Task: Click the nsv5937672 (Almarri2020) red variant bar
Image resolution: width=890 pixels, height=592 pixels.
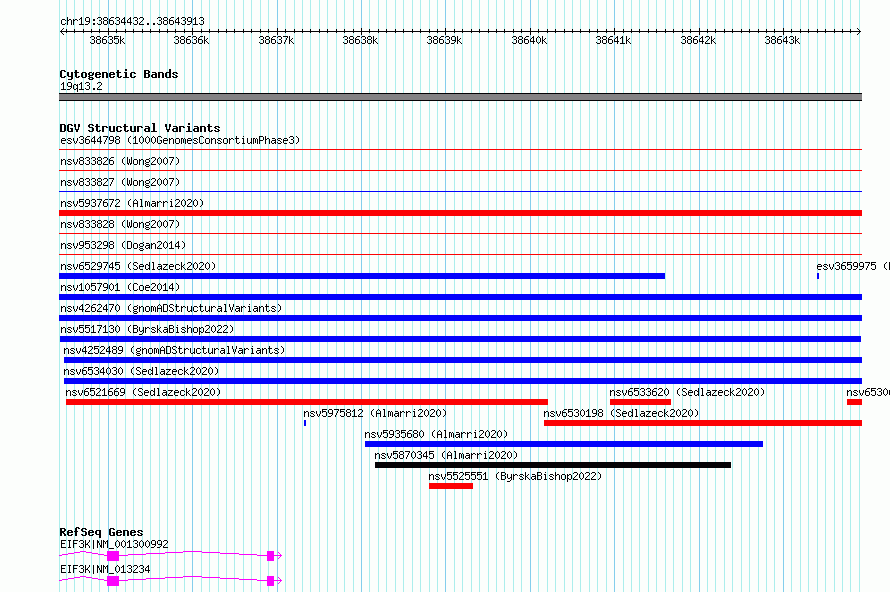Action: (x=460, y=213)
